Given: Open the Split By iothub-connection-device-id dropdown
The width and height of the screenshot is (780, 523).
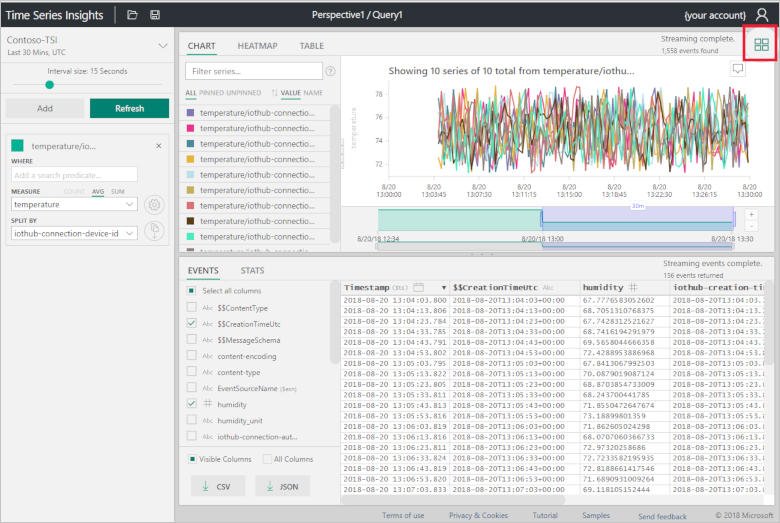Looking at the screenshot, I should pyautogui.click(x=74, y=233).
